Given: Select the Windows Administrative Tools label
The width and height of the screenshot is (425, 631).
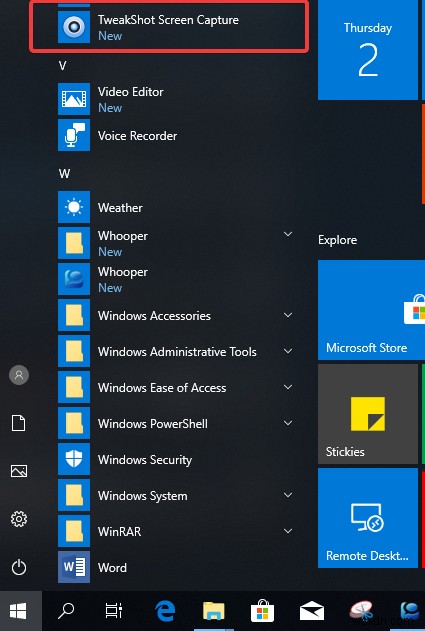Looking at the screenshot, I should click(x=177, y=352).
